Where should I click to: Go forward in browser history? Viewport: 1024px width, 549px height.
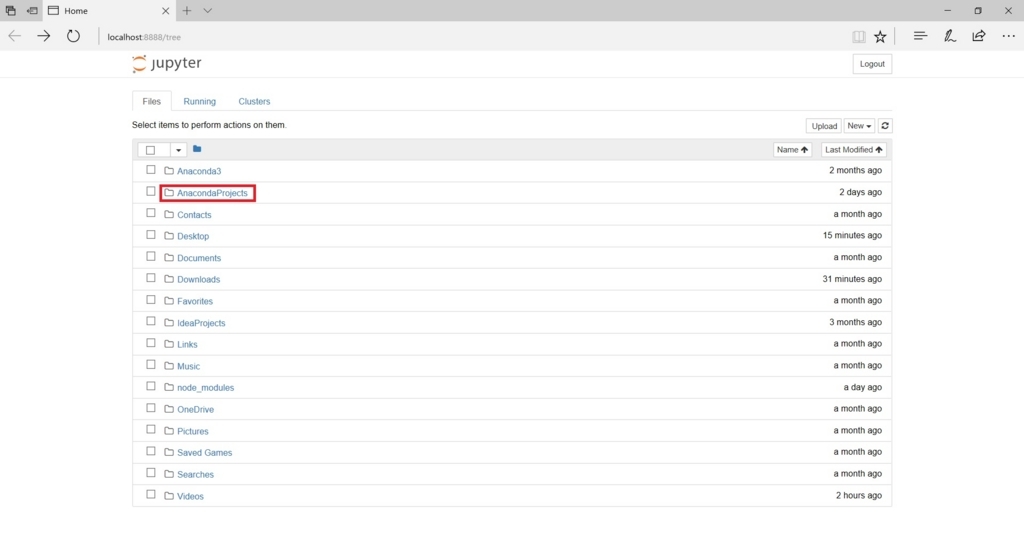pyautogui.click(x=44, y=37)
